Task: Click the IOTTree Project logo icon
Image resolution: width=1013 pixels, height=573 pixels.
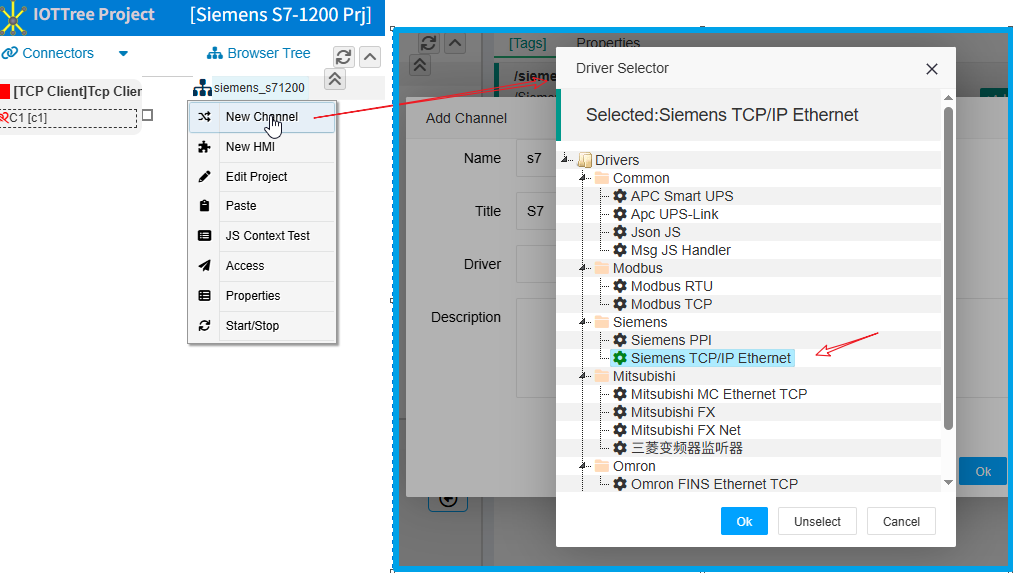Action: [x=13, y=17]
